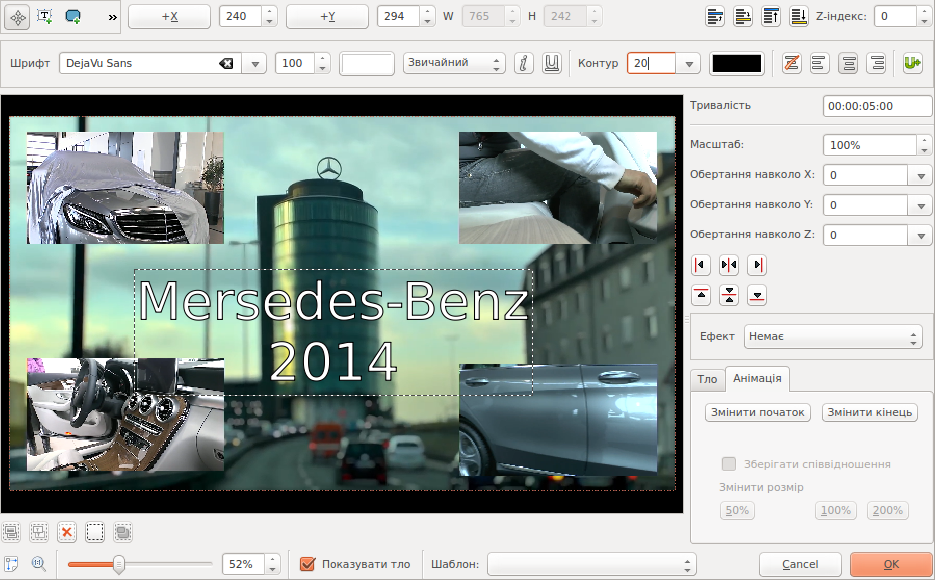
Task: Click the Масштаб scale field
Action: click(x=869, y=145)
